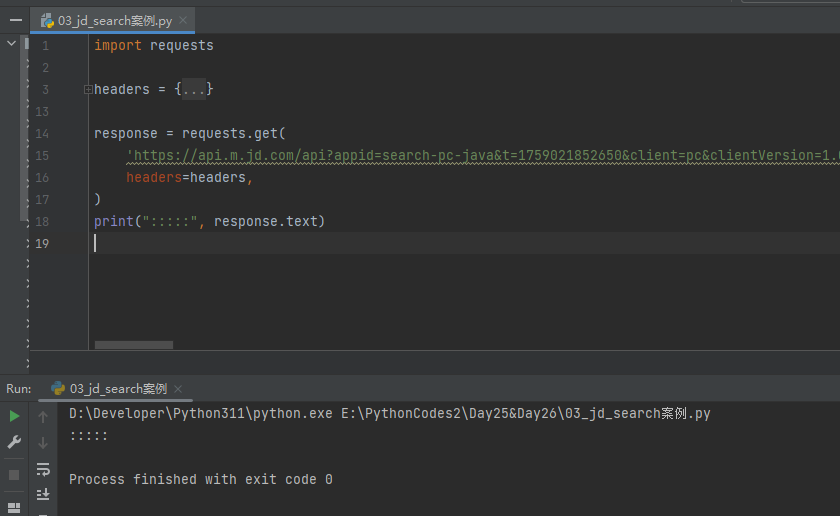Click the print statement on line 18
This screenshot has height=516, width=840.
[209, 221]
